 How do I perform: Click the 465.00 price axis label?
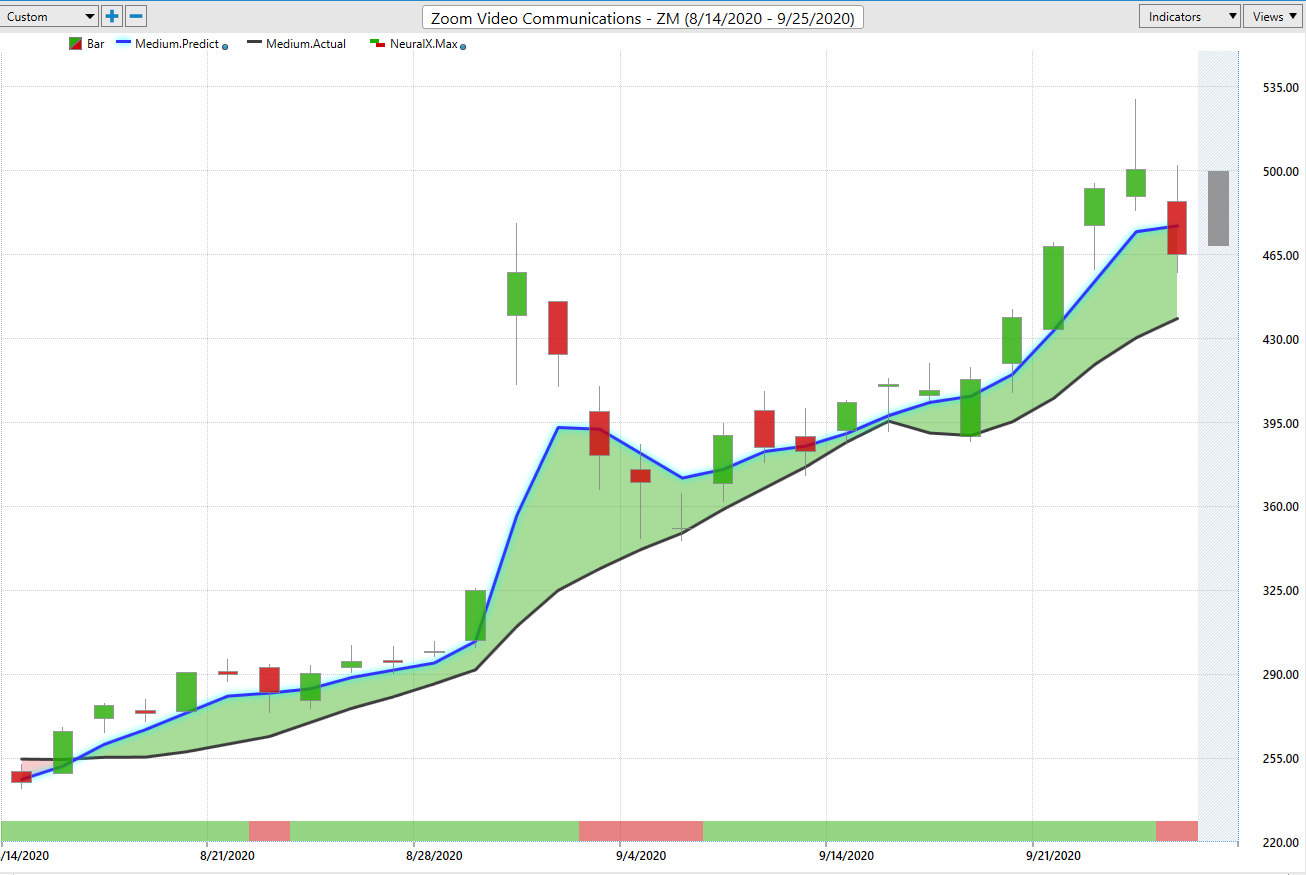pos(1280,256)
